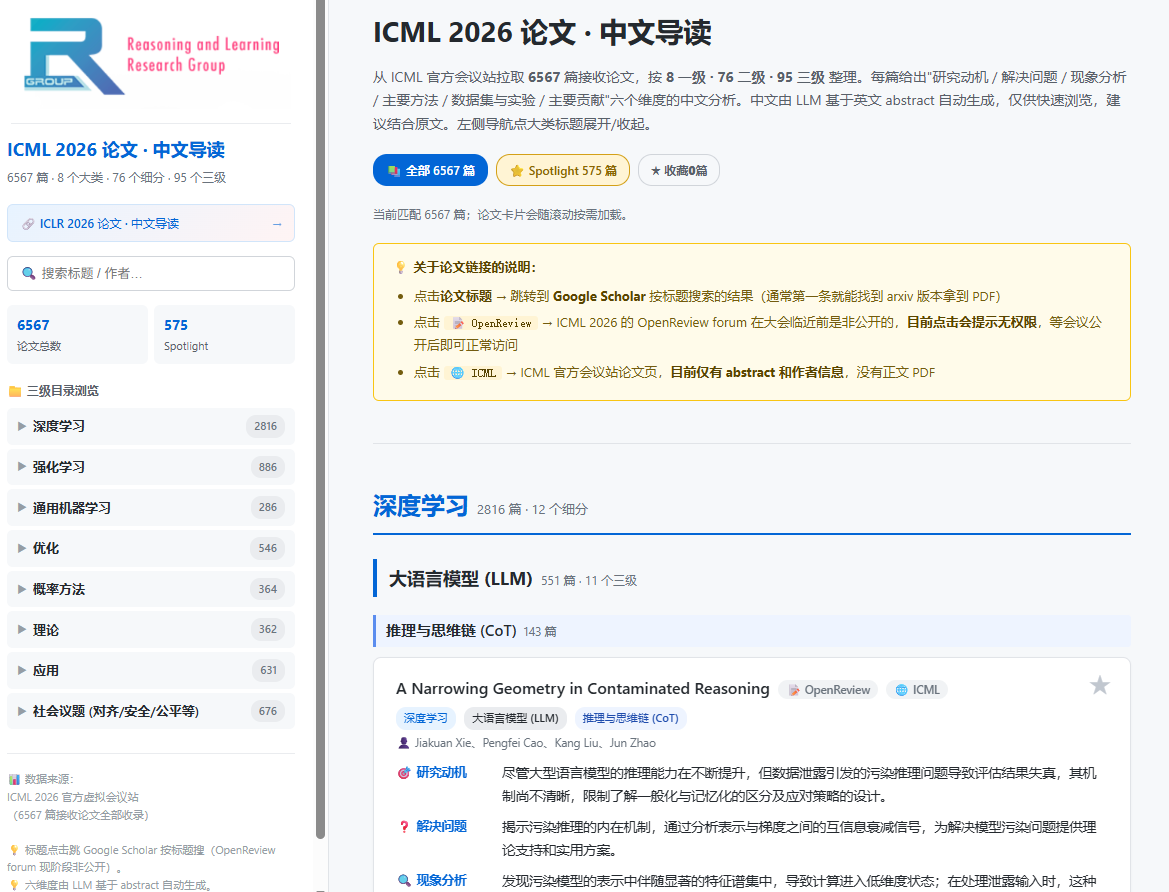This screenshot has width=1169, height=892.
Task: Click the magnifier icon beside 现象分析
Action: click(x=403, y=880)
